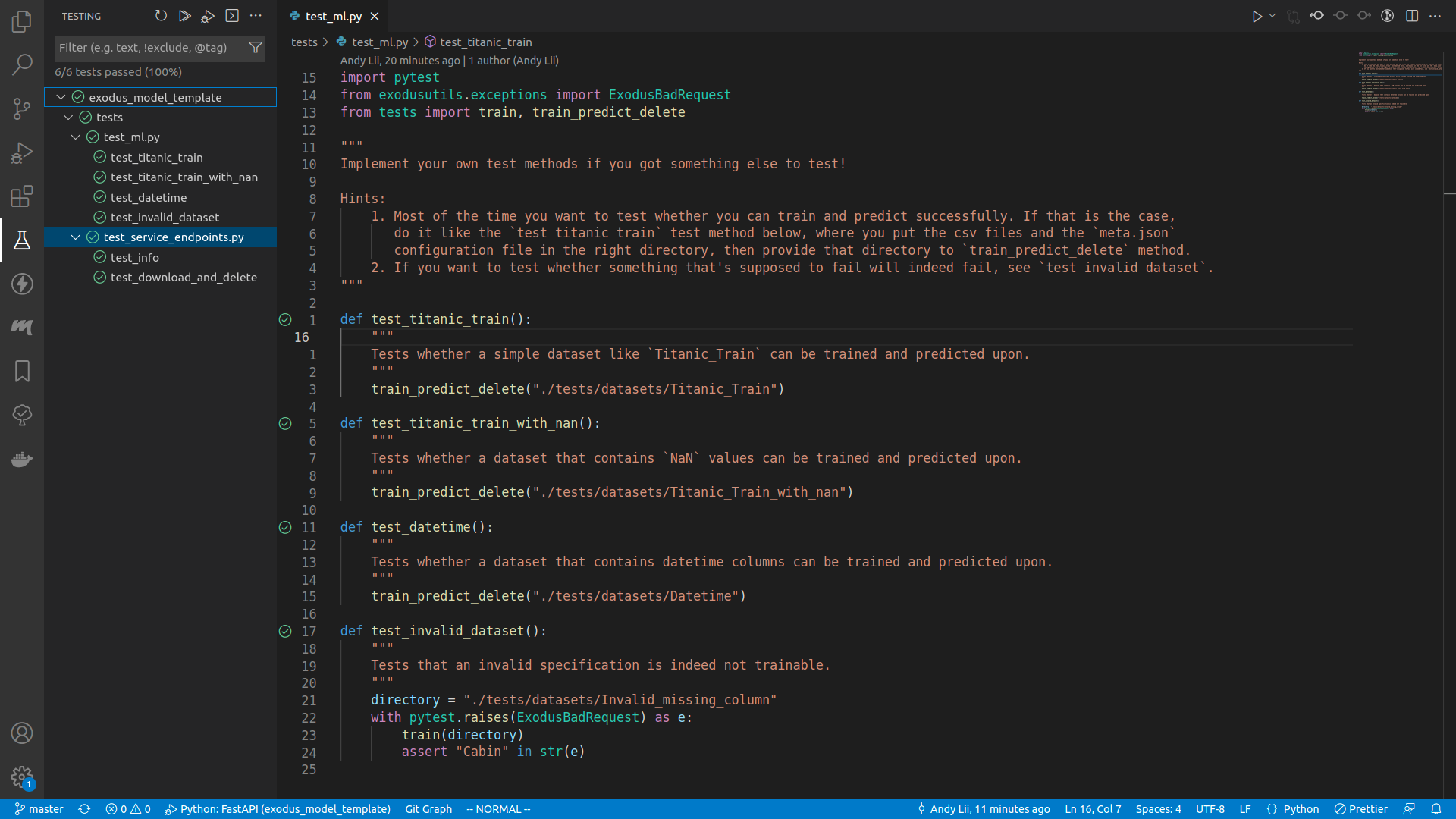Open the Search view
The image size is (1456, 819).
click(x=22, y=64)
